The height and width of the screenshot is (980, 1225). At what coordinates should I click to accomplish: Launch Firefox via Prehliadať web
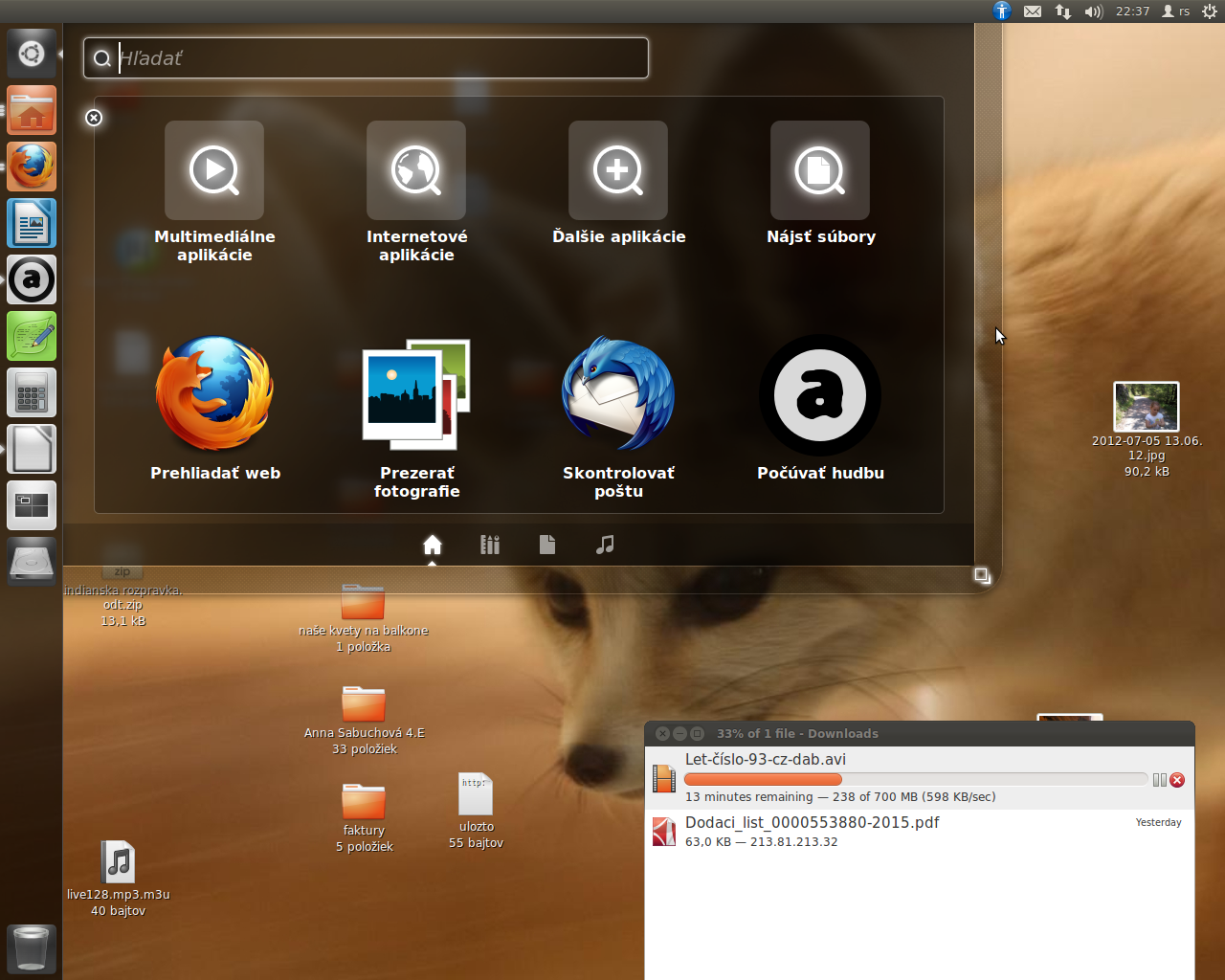[214, 393]
